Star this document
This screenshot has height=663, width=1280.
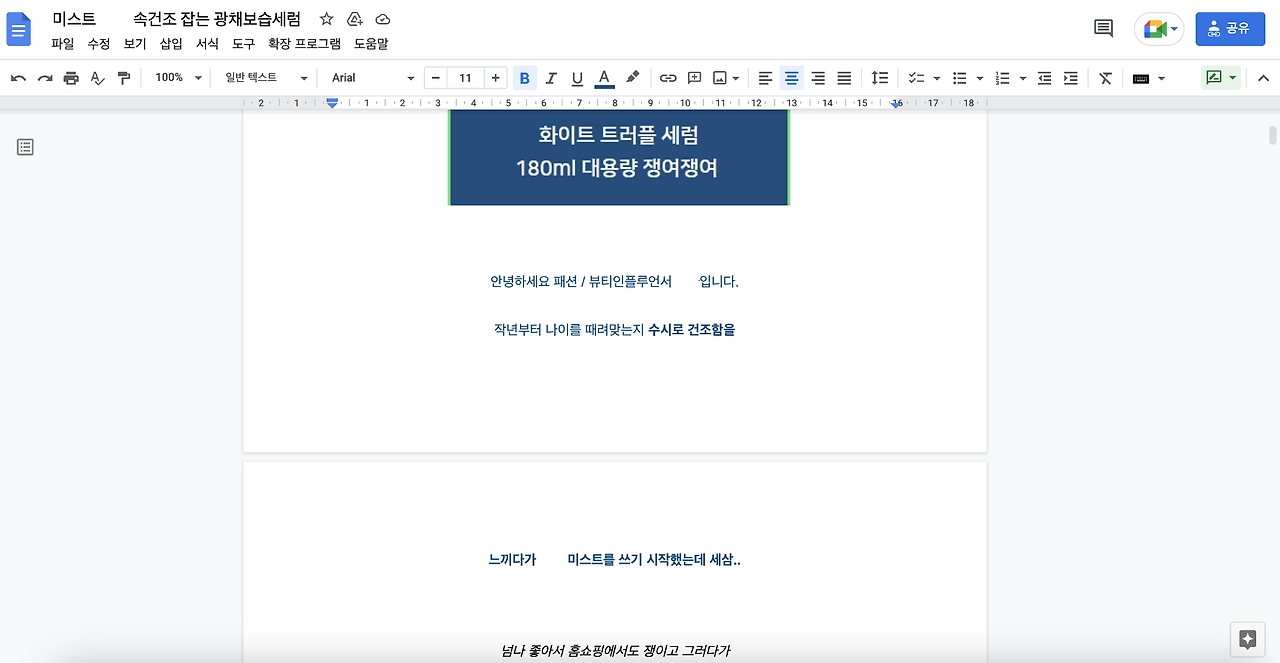tap(326, 18)
